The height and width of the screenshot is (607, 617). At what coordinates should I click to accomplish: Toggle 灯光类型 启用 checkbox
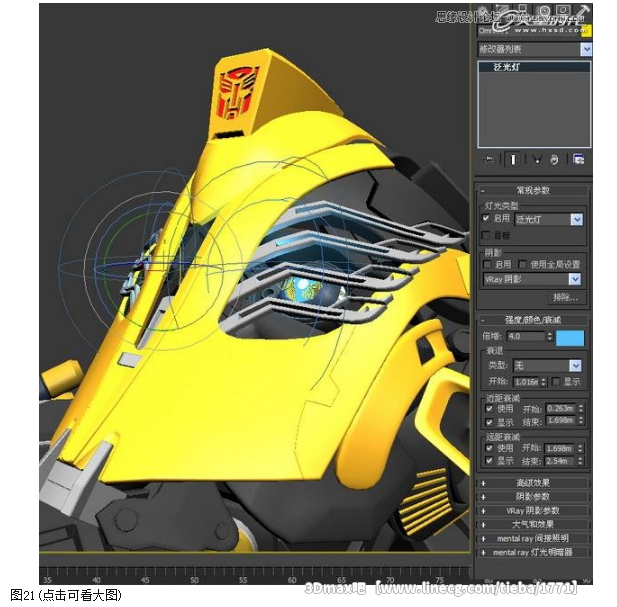pyautogui.click(x=486, y=218)
